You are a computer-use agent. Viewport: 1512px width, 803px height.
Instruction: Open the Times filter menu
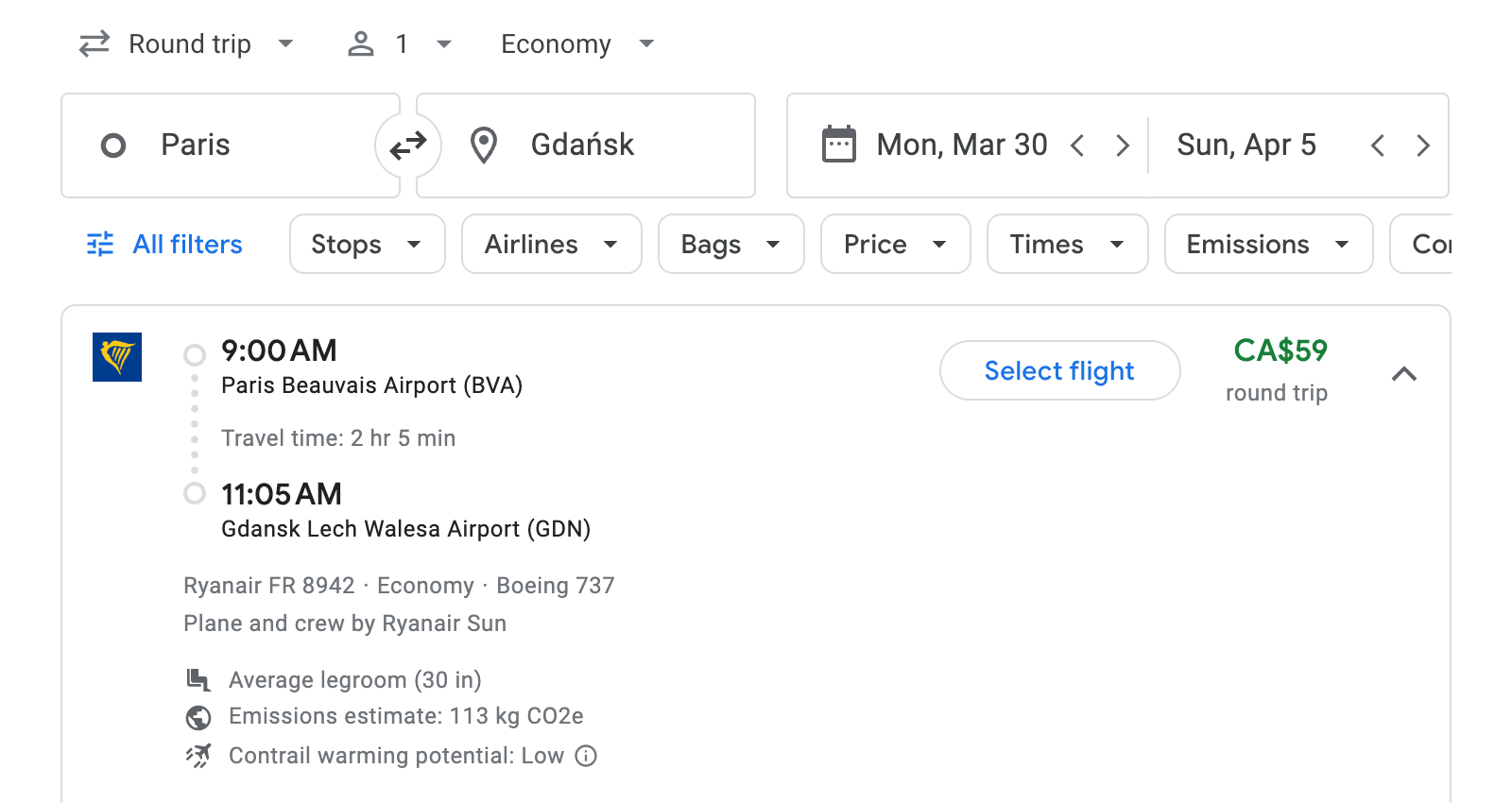[x=1066, y=244]
